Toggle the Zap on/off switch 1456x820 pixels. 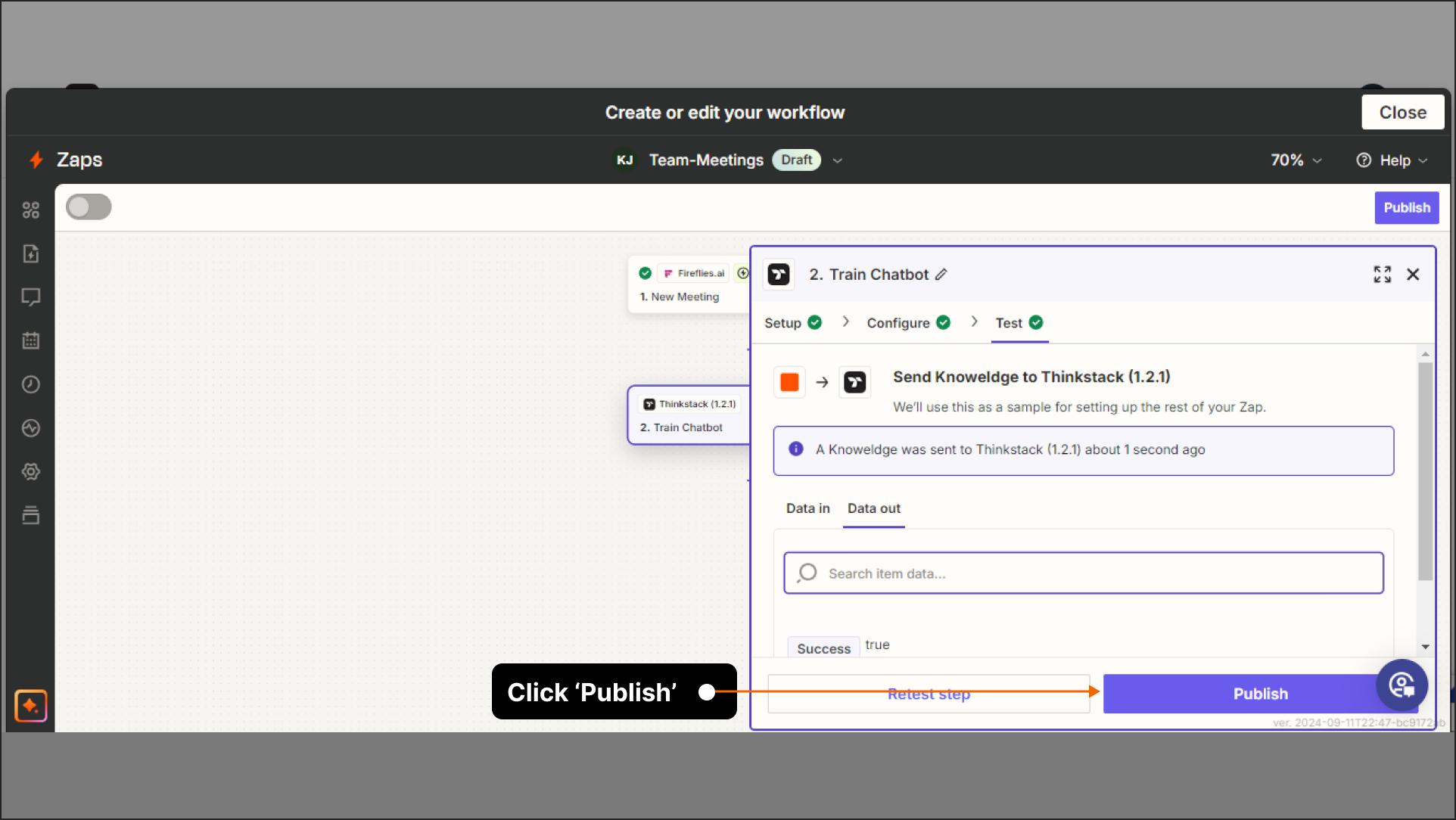89,207
